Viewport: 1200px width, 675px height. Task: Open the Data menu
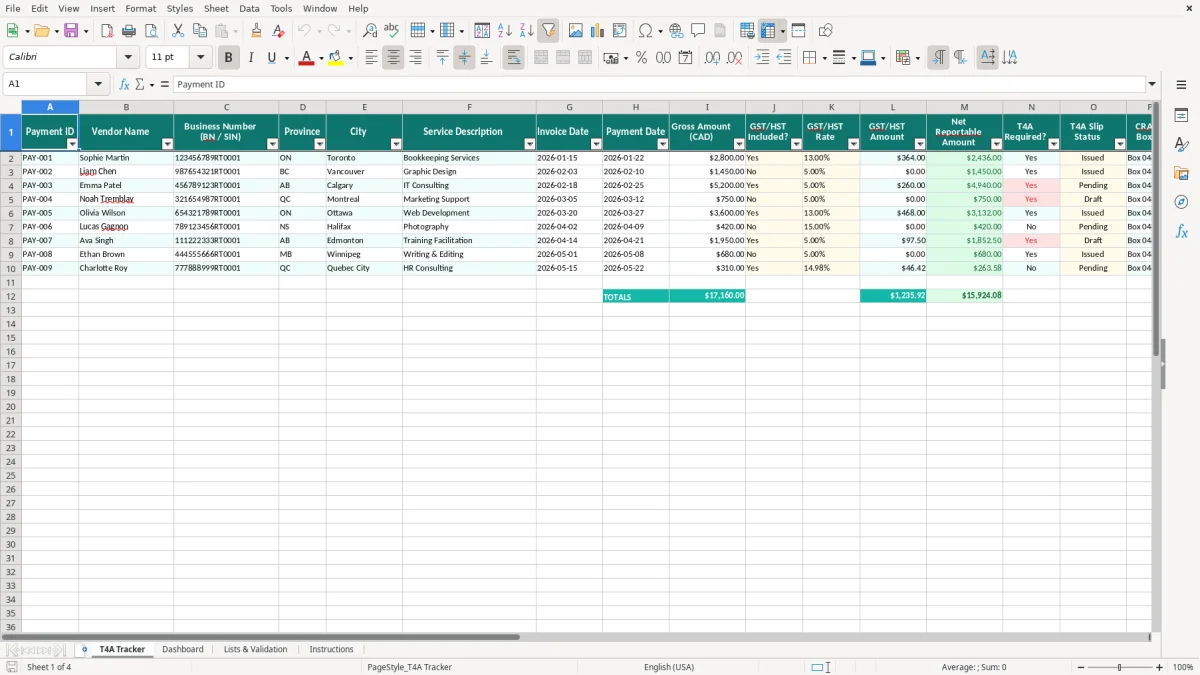click(249, 8)
